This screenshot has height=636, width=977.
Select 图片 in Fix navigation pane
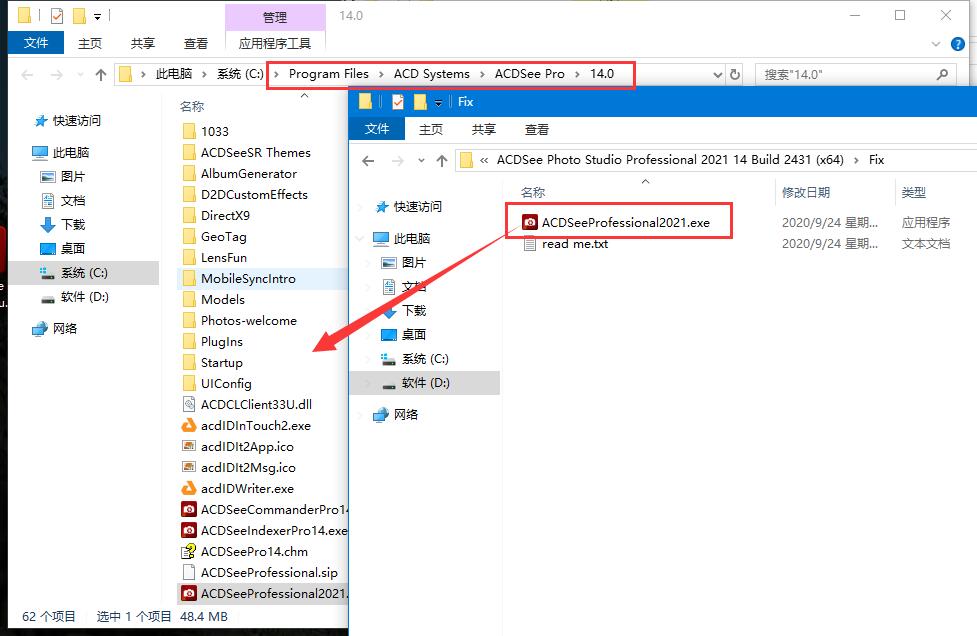(x=404, y=263)
